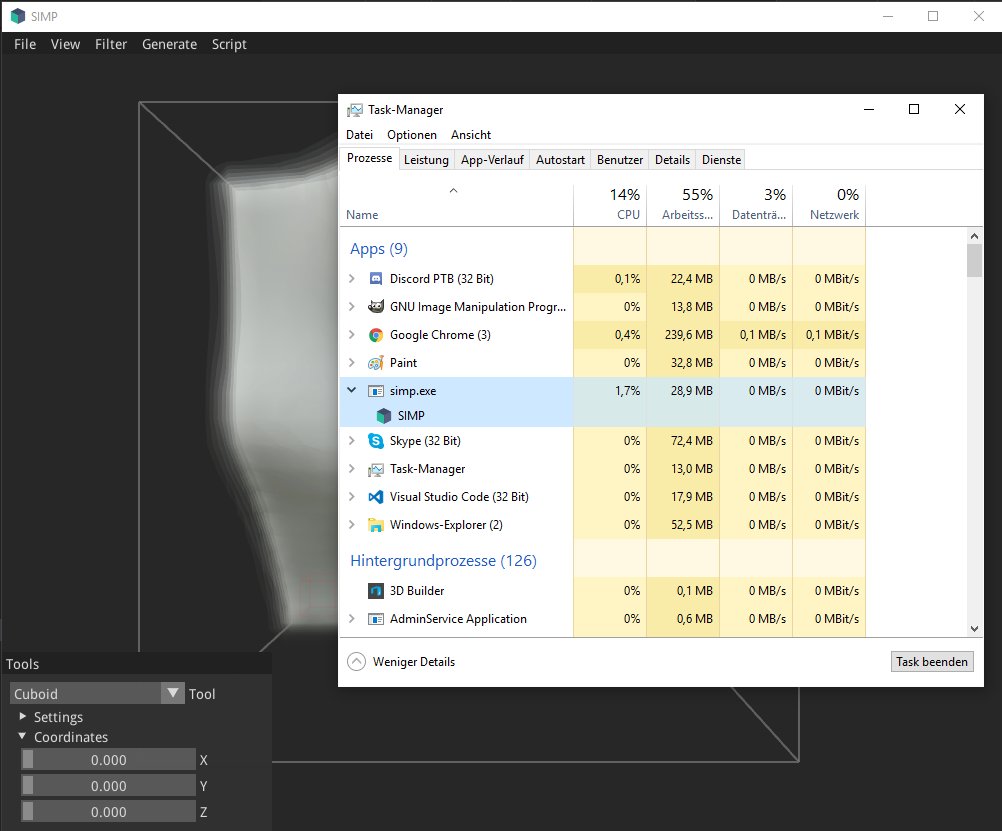Image resolution: width=1002 pixels, height=831 pixels.
Task: Select the Prozesse tab
Action: pyautogui.click(x=369, y=158)
